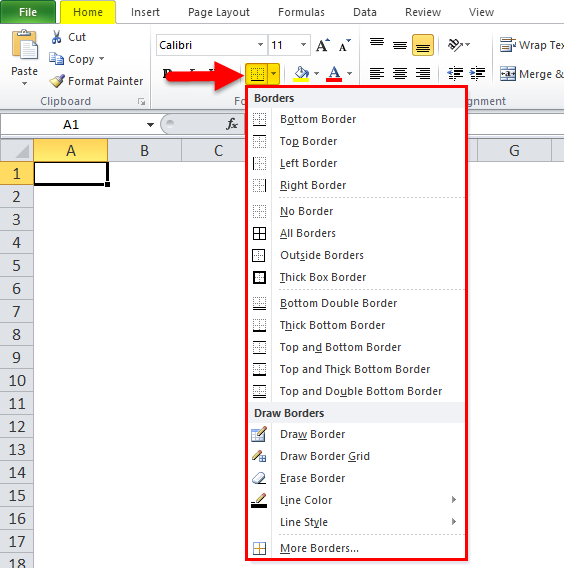Choose Right Border option

coord(357,185)
